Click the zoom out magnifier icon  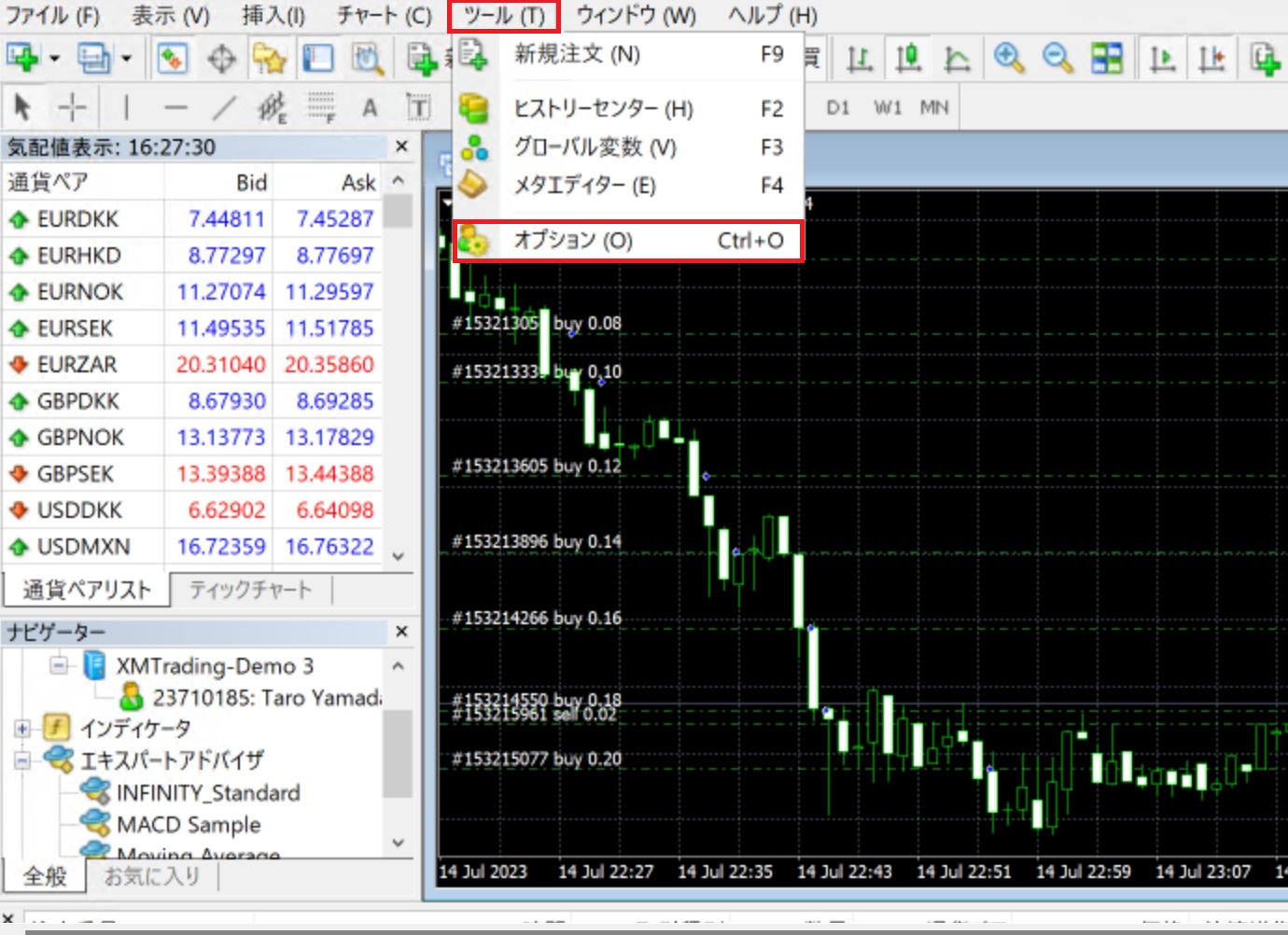pos(1057,59)
